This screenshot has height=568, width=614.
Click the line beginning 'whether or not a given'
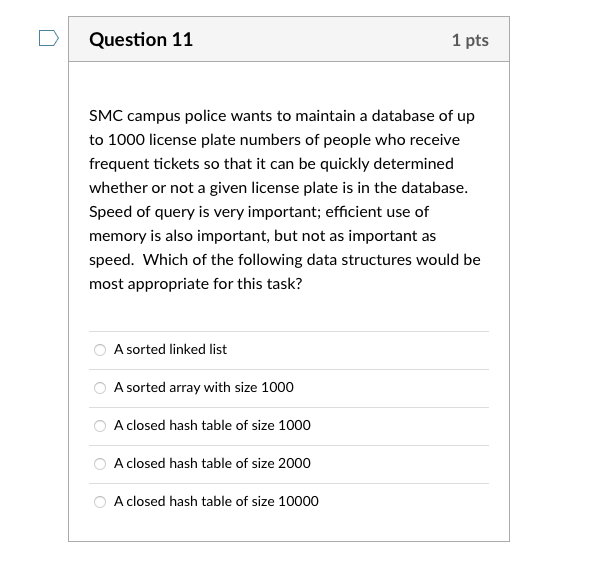(x=278, y=188)
